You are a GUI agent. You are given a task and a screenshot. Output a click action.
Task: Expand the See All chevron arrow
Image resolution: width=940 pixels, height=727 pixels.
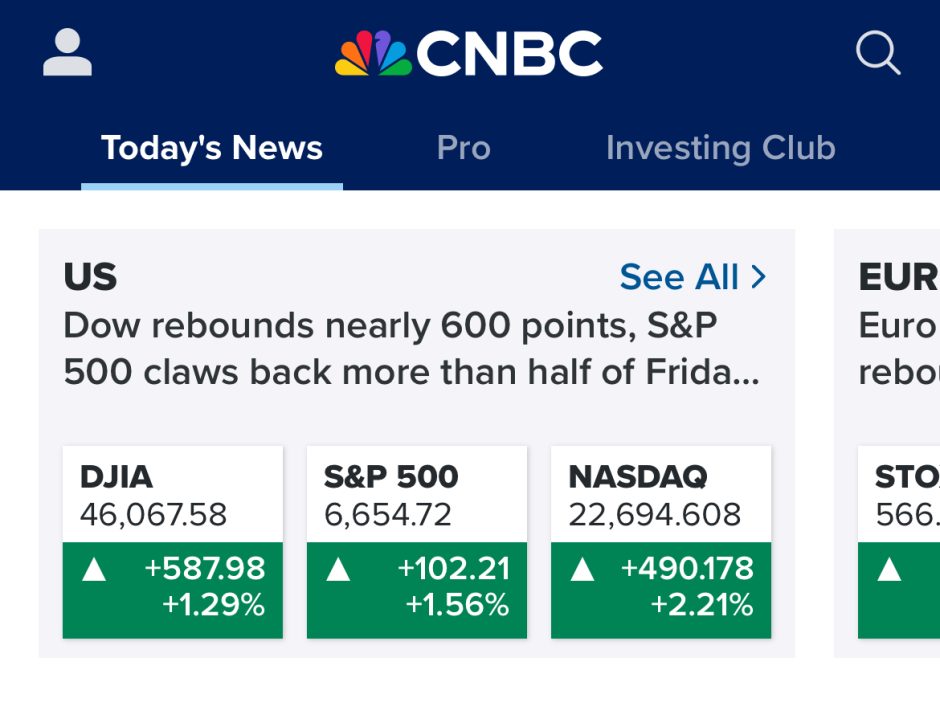[758, 277]
